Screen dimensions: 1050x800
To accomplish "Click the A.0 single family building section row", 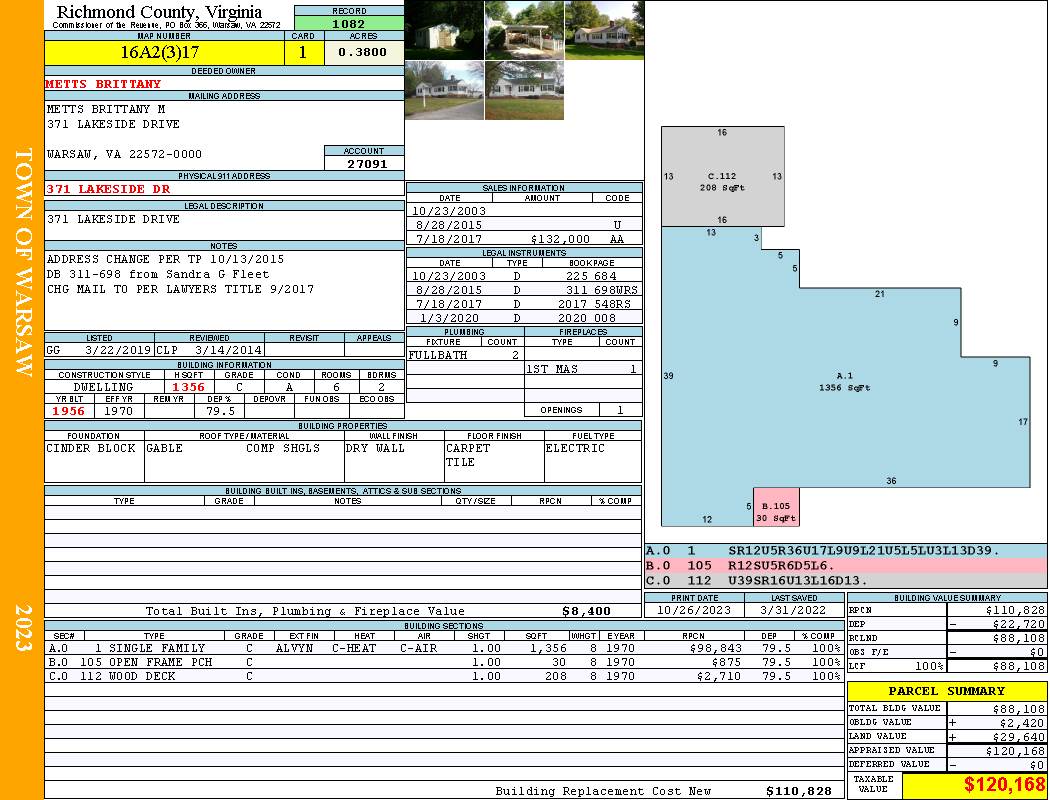I will (x=444, y=648).
